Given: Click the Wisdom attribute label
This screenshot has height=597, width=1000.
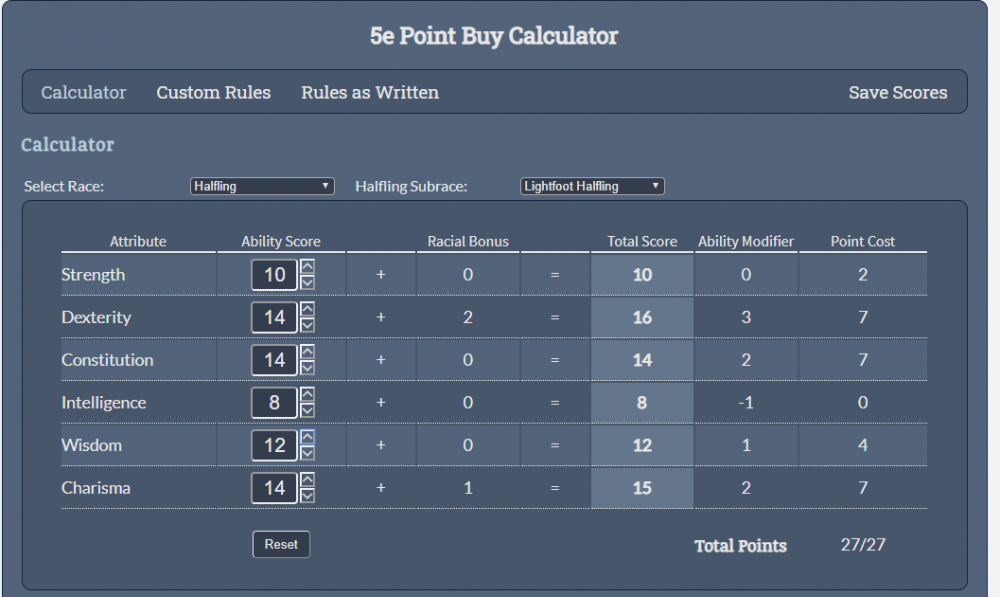Looking at the screenshot, I should tap(92, 445).
